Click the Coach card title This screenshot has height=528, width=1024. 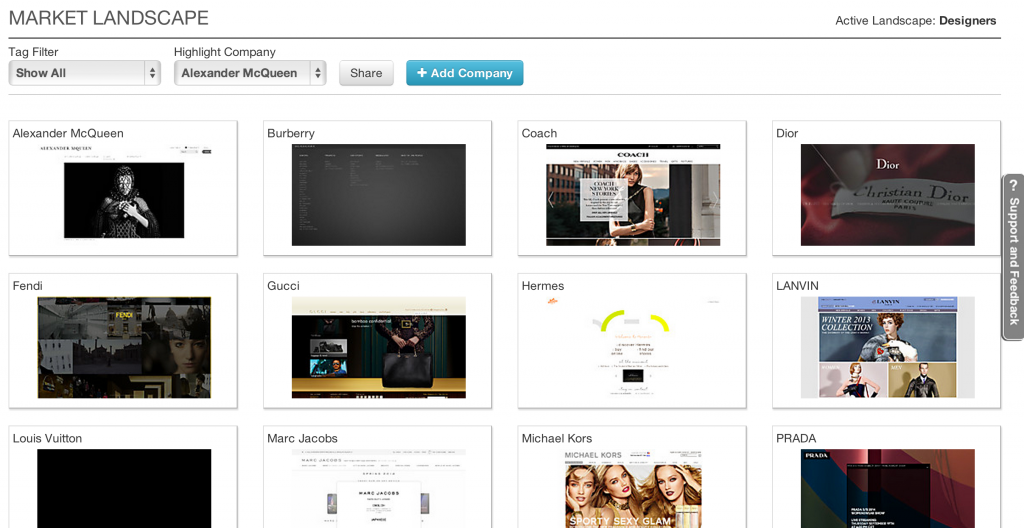coord(539,133)
